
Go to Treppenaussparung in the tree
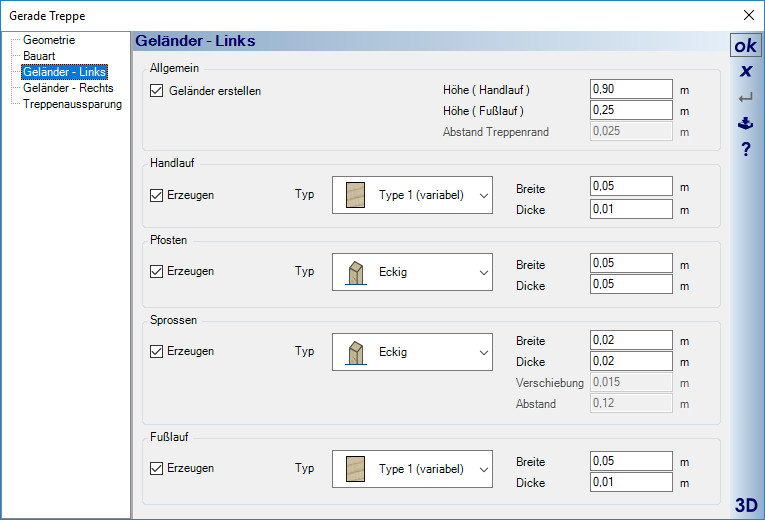72,104
